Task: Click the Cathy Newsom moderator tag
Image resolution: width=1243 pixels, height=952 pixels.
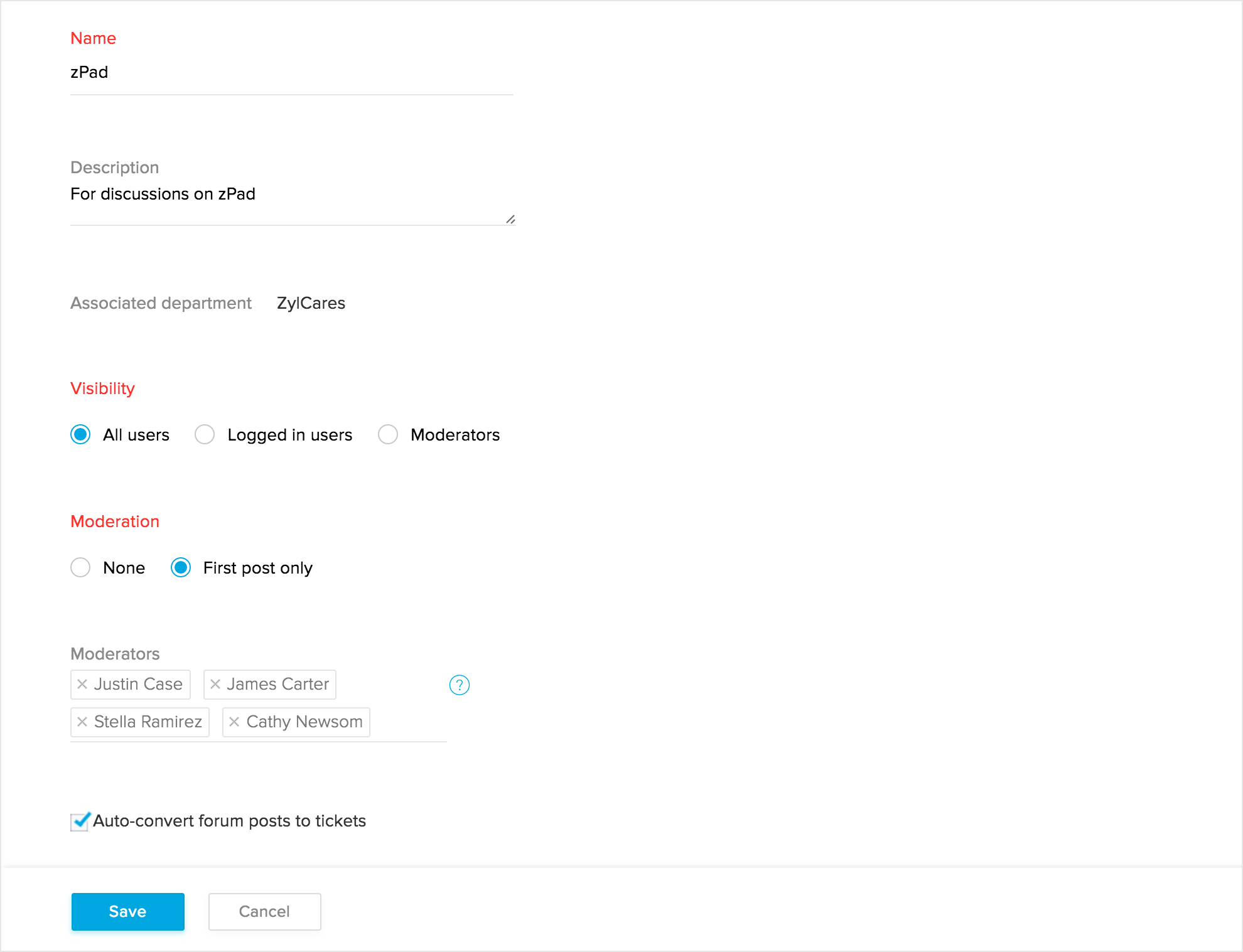Action: pyautogui.click(x=296, y=722)
